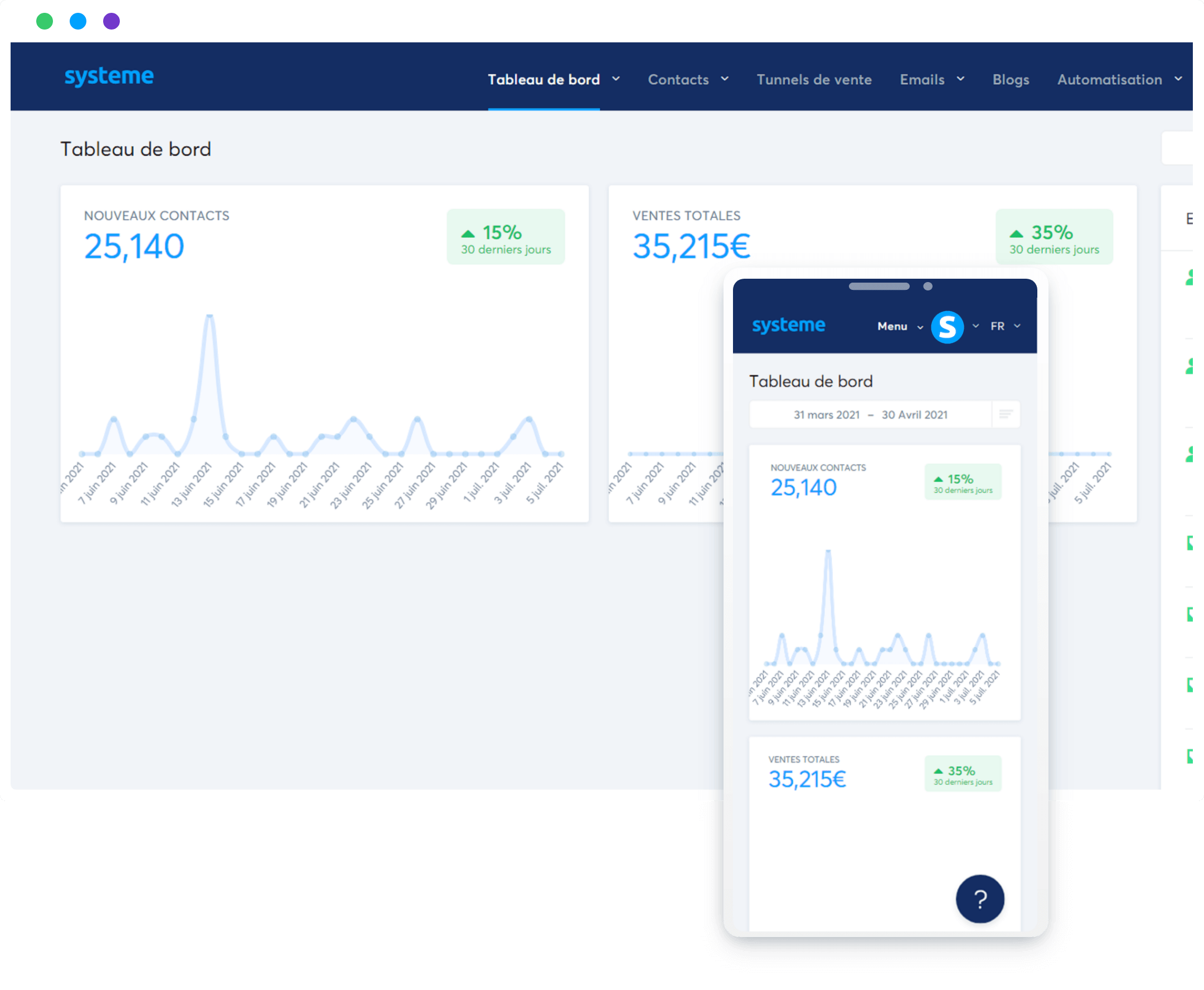1204x990 pixels.
Task: Click the filter lines icon beside date range
Action: [1006, 415]
